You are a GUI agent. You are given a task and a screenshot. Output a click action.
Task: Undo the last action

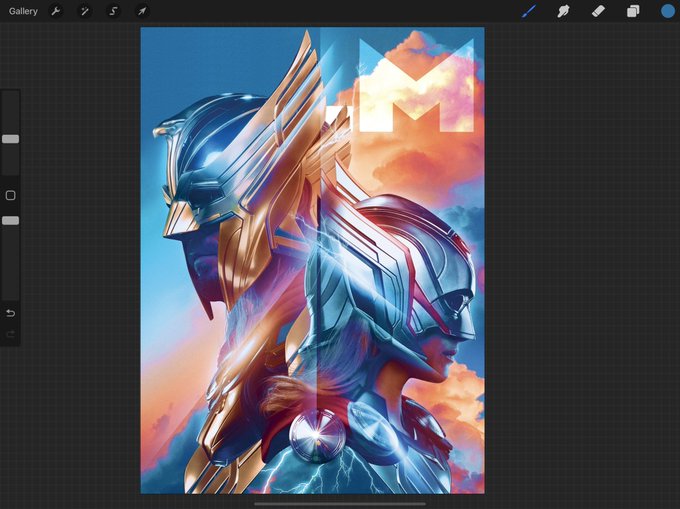pyautogui.click(x=10, y=313)
